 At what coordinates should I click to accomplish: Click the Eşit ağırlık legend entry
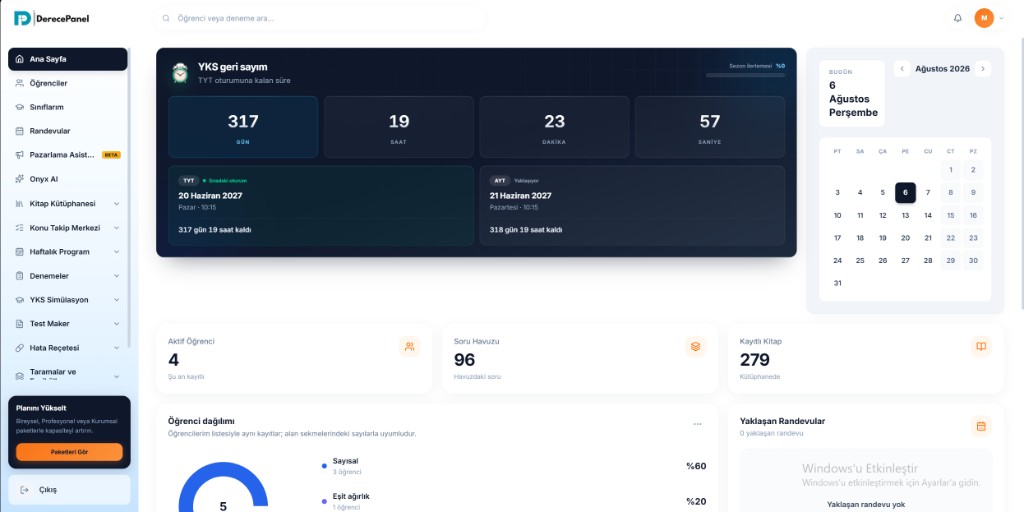click(514, 501)
